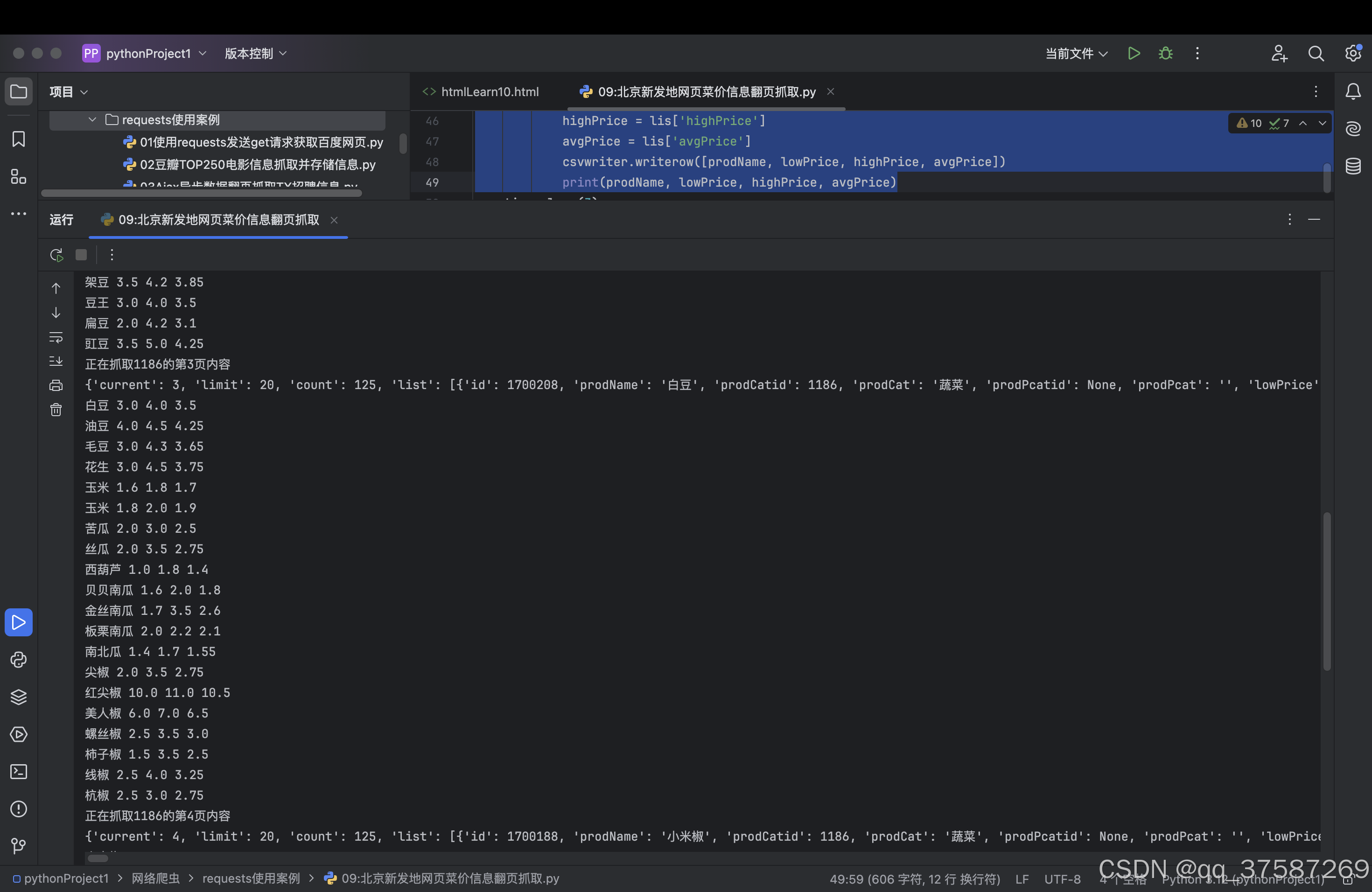Collapse the requests使用案例 folder
Viewport: 1372px width, 892px height.
click(x=92, y=120)
